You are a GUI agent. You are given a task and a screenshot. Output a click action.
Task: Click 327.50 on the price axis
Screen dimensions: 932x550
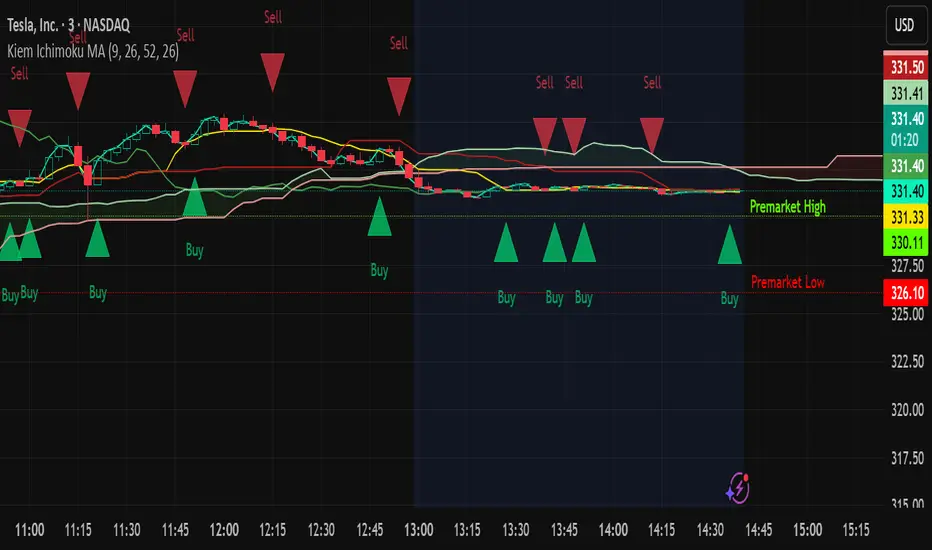click(x=907, y=266)
